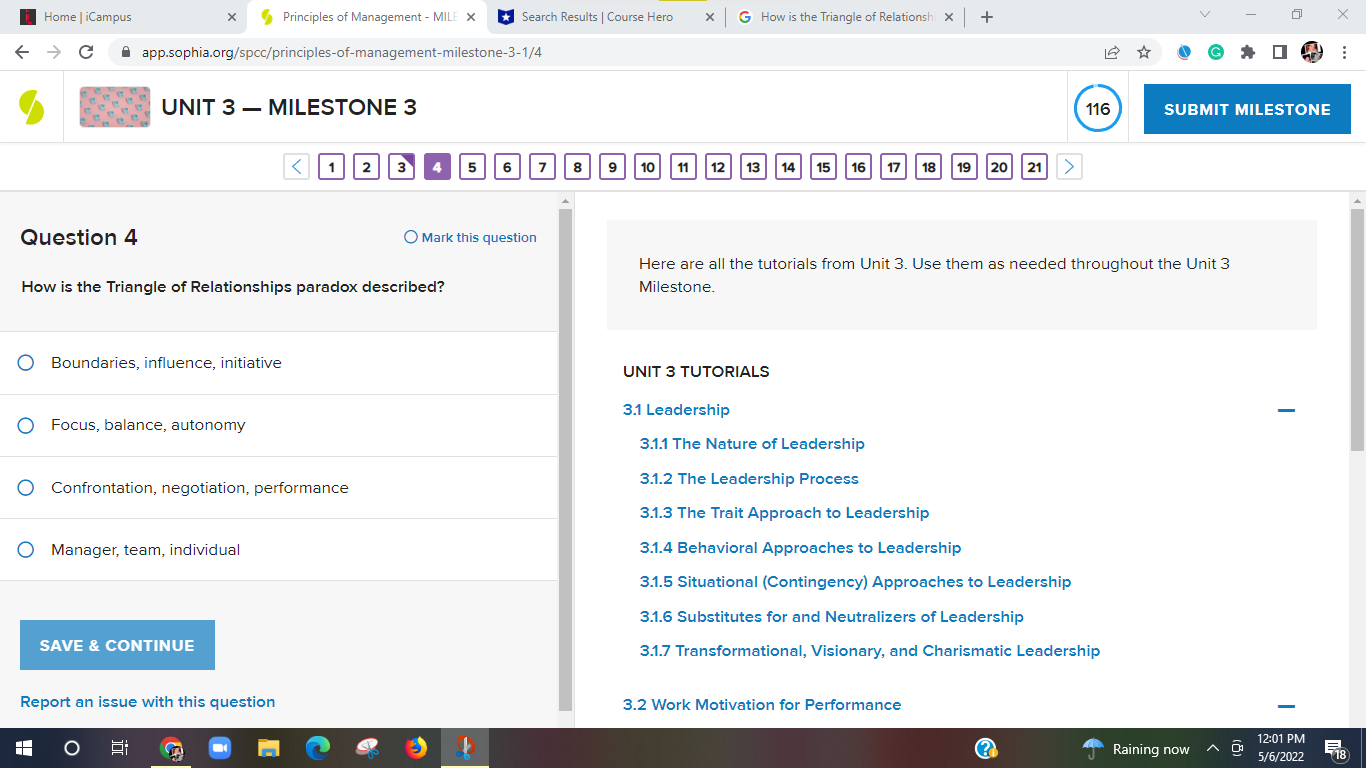Click the course thumbnail beside Unit 3 title
Viewport: 1366px width, 768px height.
coord(115,107)
